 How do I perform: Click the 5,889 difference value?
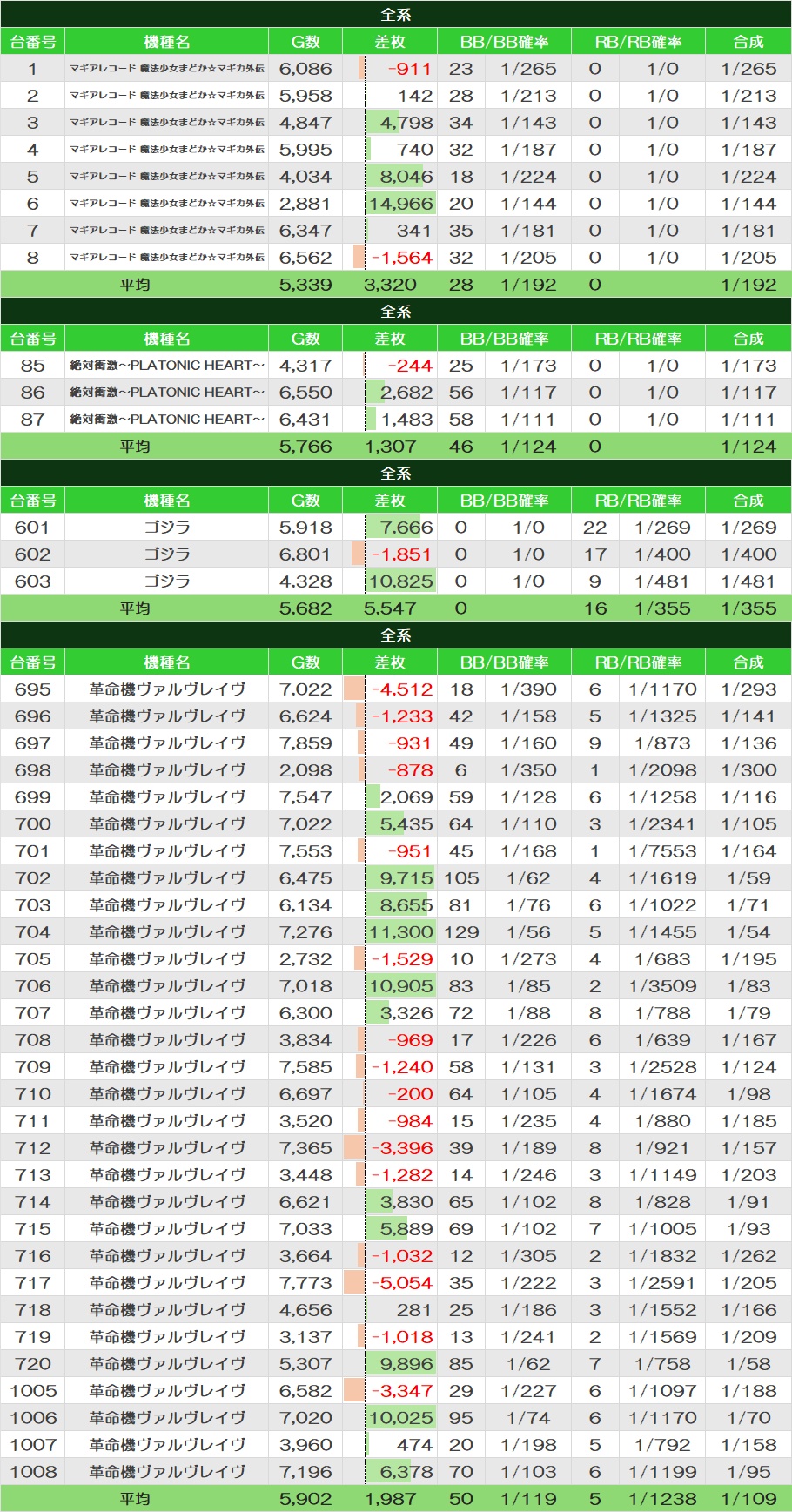click(406, 1229)
